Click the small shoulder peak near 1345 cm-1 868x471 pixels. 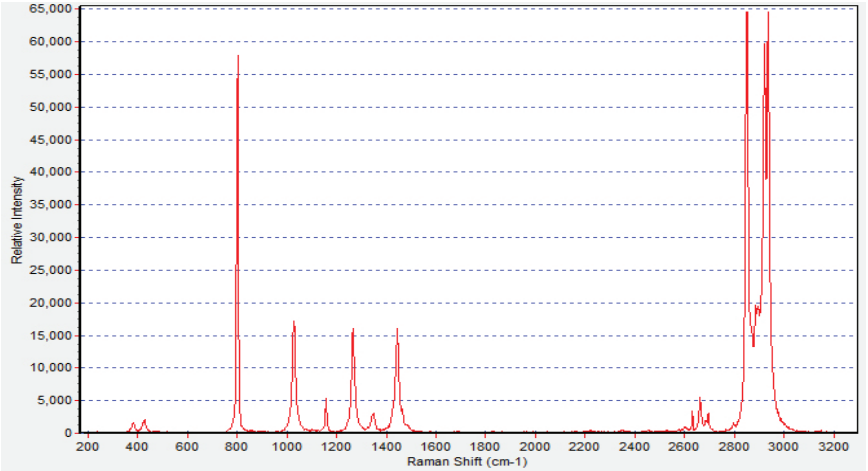click(373, 414)
